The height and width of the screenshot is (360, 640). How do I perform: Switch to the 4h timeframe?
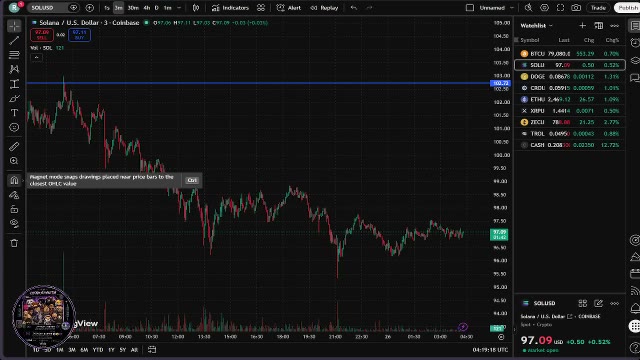pyautogui.click(x=147, y=8)
